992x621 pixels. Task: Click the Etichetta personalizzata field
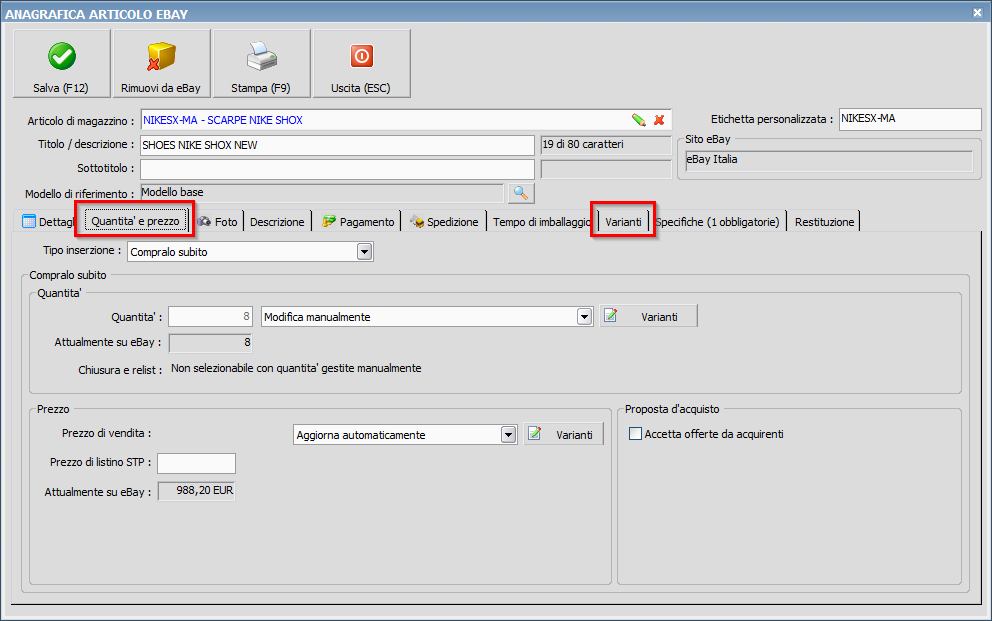910,119
